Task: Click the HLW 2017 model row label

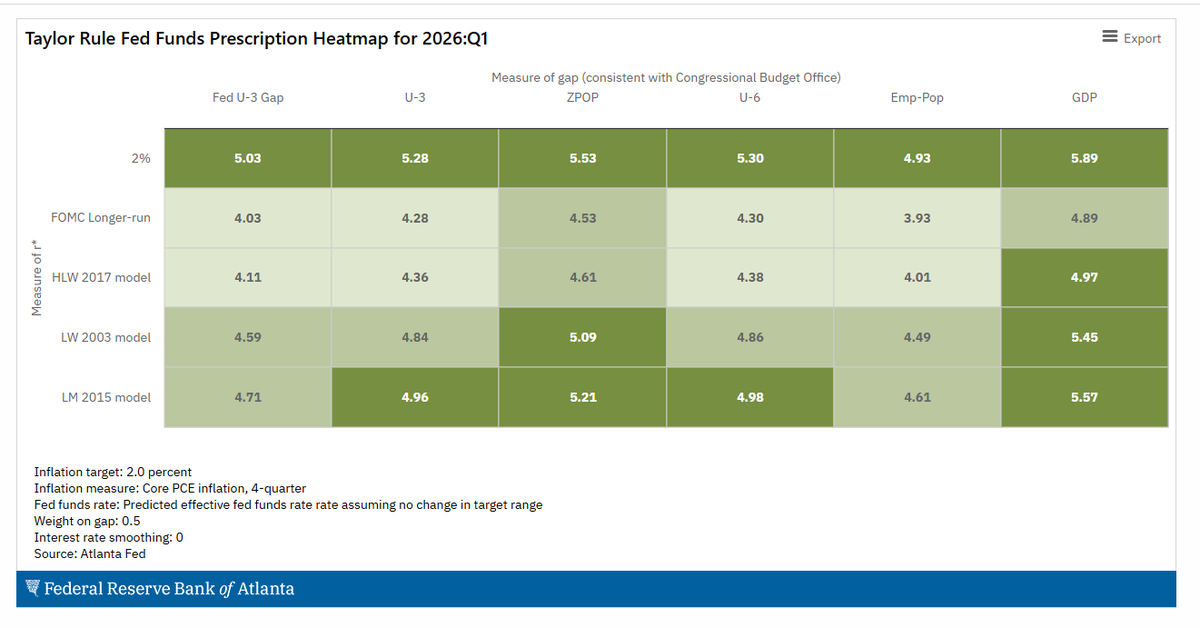Action: tap(102, 277)
